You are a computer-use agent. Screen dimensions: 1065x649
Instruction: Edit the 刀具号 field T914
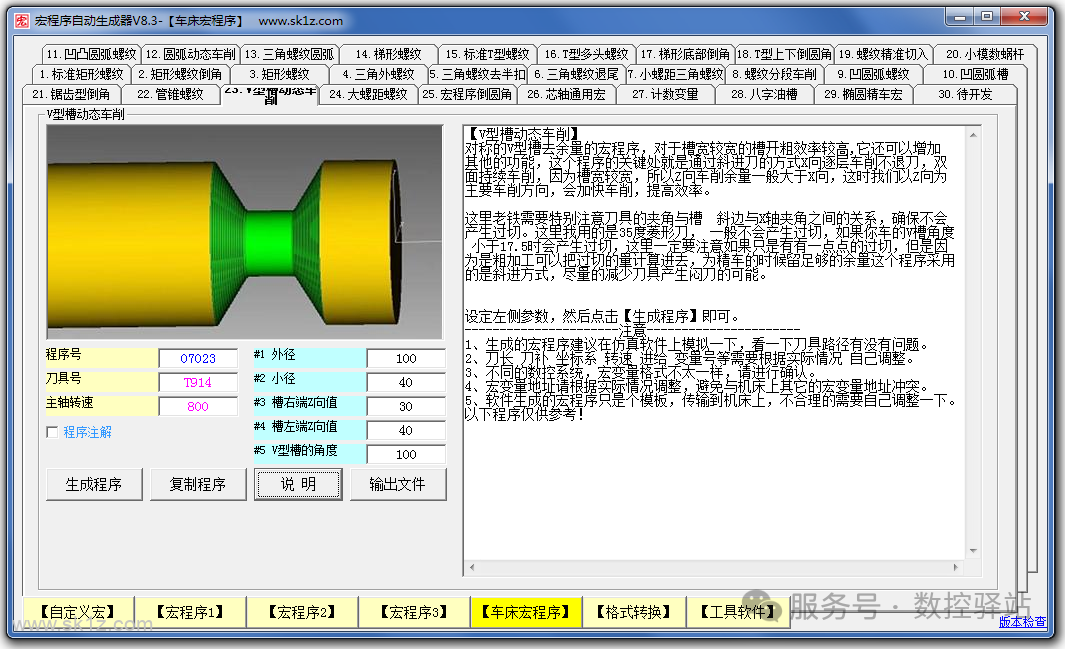point(198,382)
